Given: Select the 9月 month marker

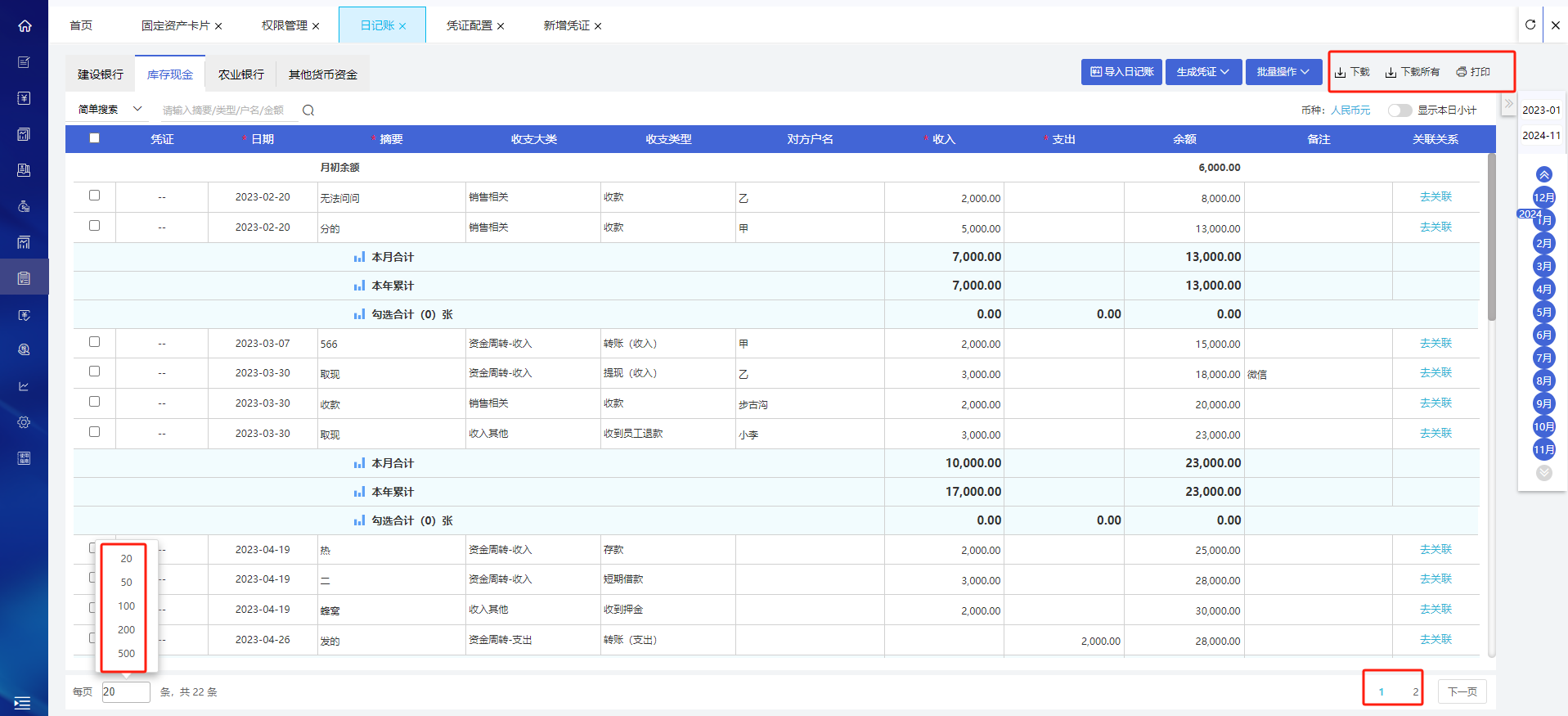Looking at the screenshot, I should coord(1544,403).
